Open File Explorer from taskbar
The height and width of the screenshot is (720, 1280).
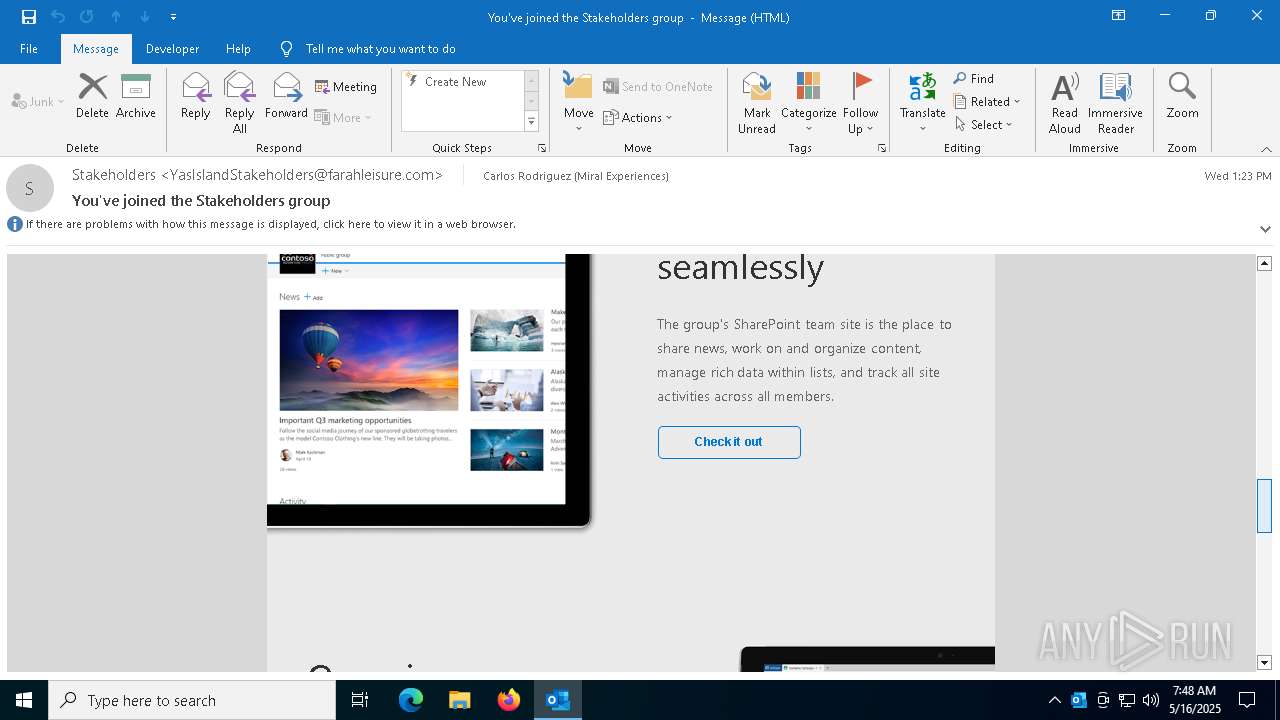[460, 700]
